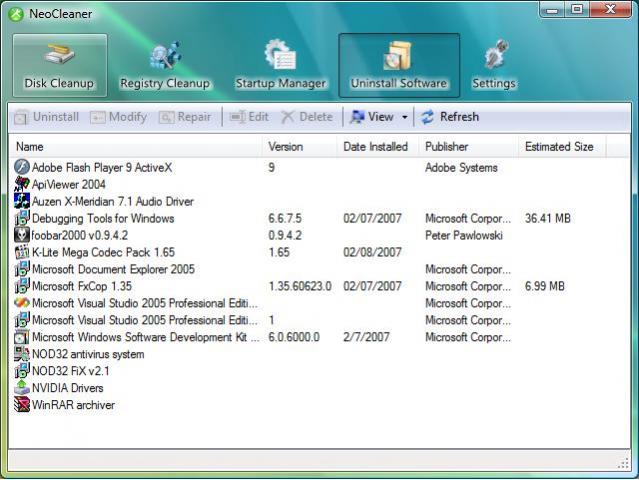This screenshot has height=480, width=639.
Task: Select the foobar2000 v0.9.4.2 entry
Action: point(80,236)
